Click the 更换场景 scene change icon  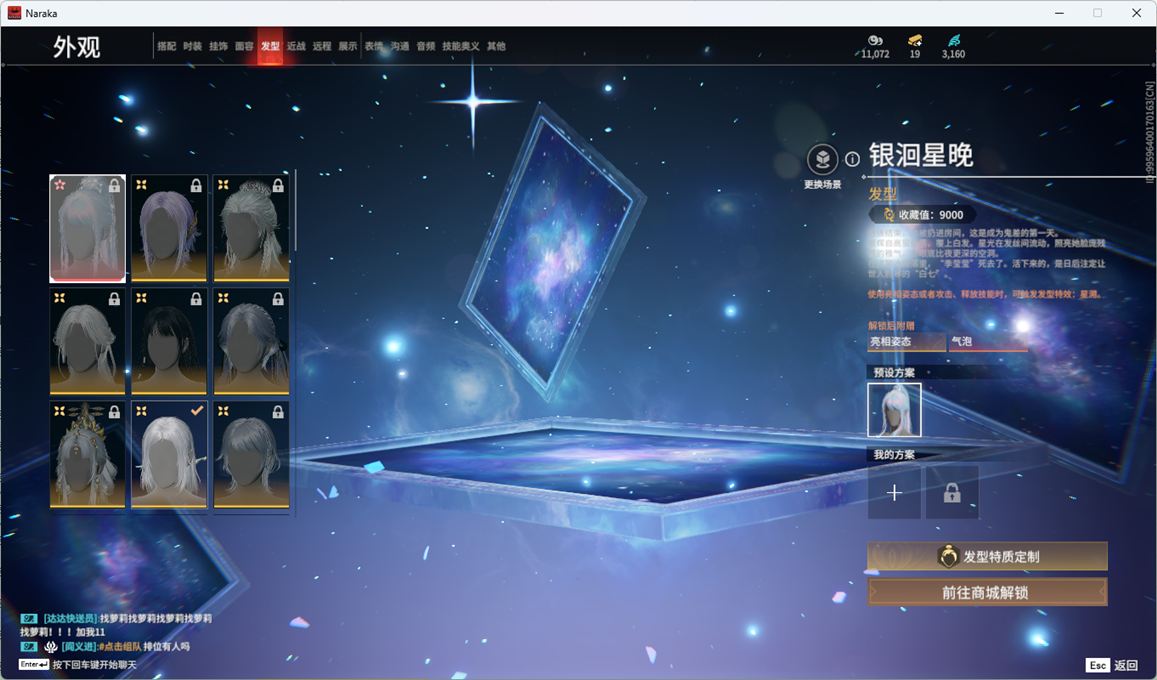(822, 159)
